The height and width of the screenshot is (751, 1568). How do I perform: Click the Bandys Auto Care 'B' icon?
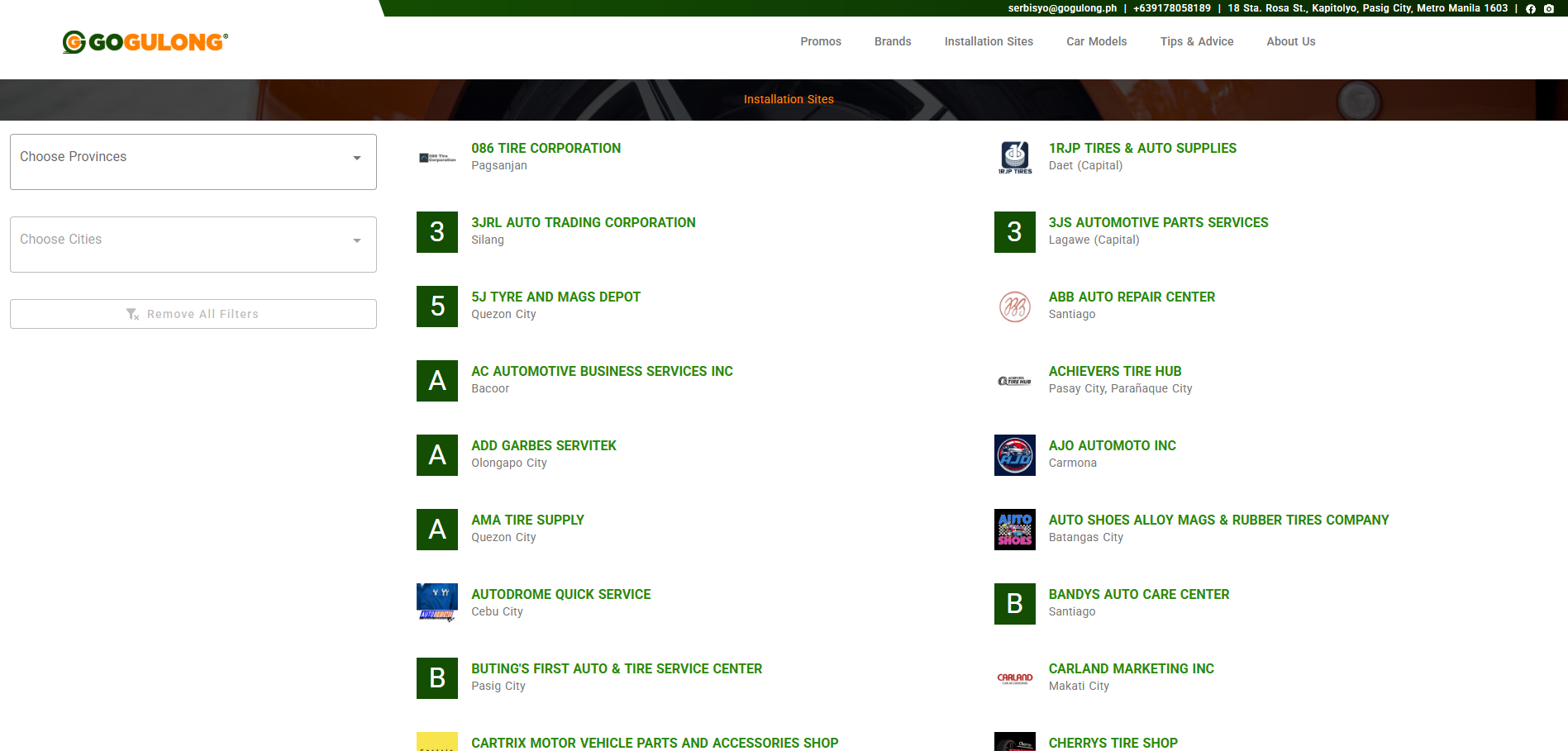(1015, 604)
